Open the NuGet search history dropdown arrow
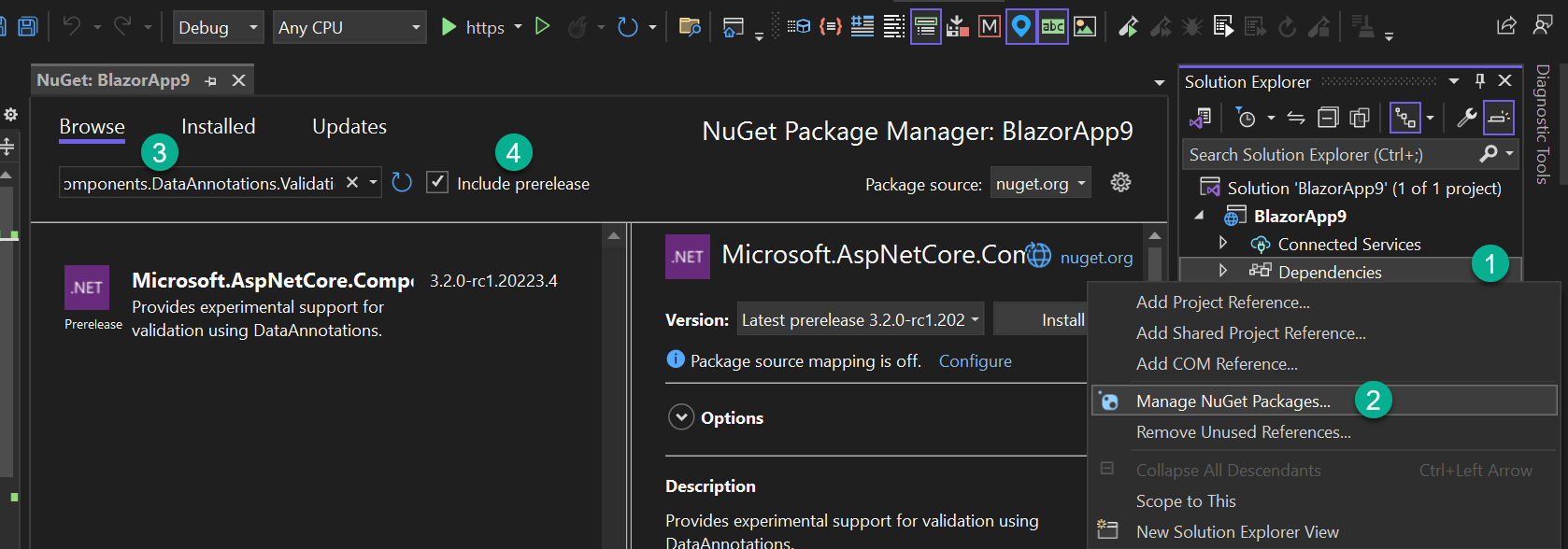This screenshot has width=1568, height=549. coord(373,182)
